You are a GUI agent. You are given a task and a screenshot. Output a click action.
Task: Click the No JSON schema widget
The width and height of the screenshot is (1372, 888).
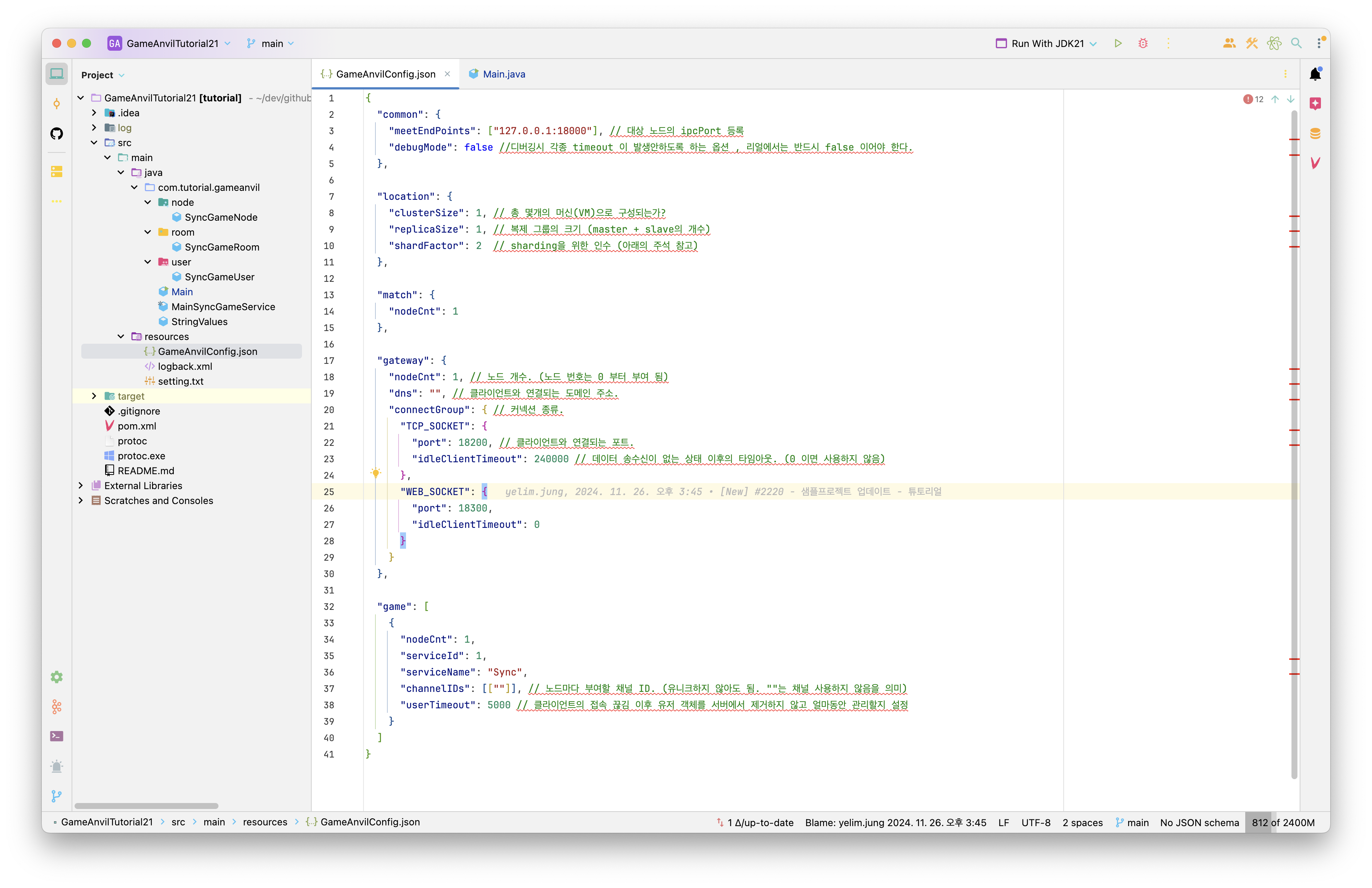(1200, 822)
